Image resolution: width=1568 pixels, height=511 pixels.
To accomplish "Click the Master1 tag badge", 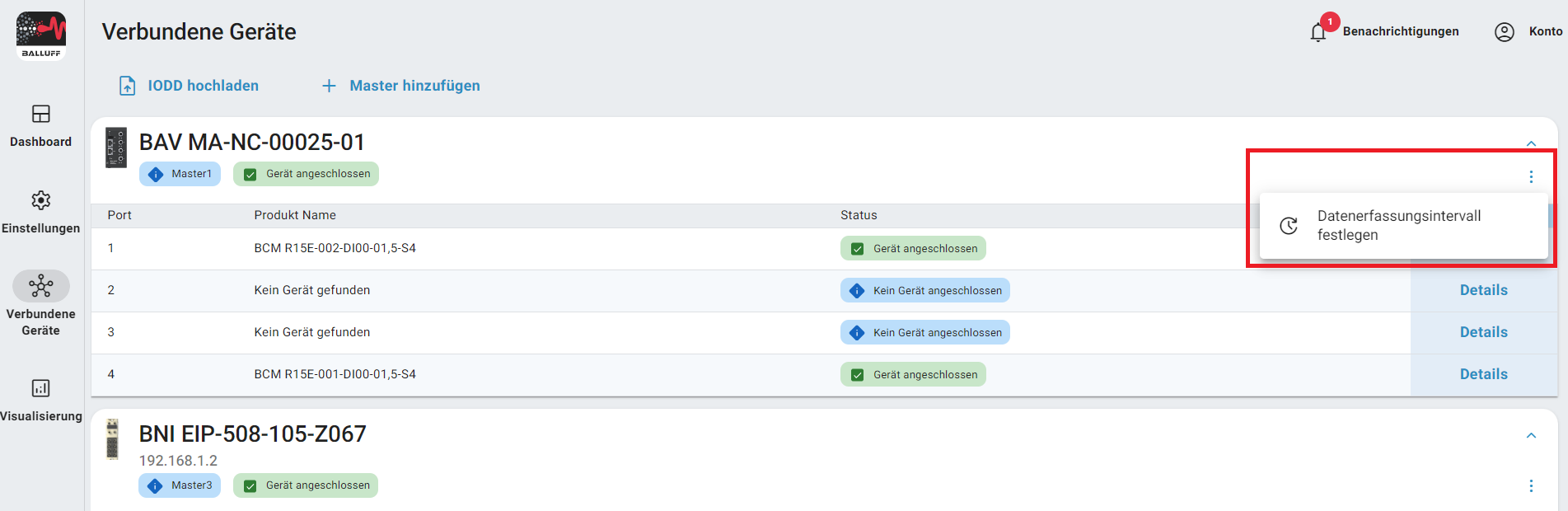I will pyautogui.click(x=180, y=174).
